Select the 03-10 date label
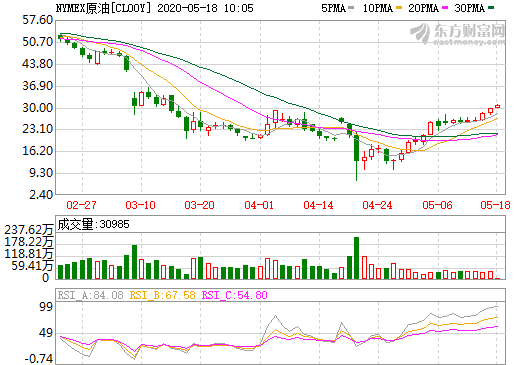 pos(141,205)
